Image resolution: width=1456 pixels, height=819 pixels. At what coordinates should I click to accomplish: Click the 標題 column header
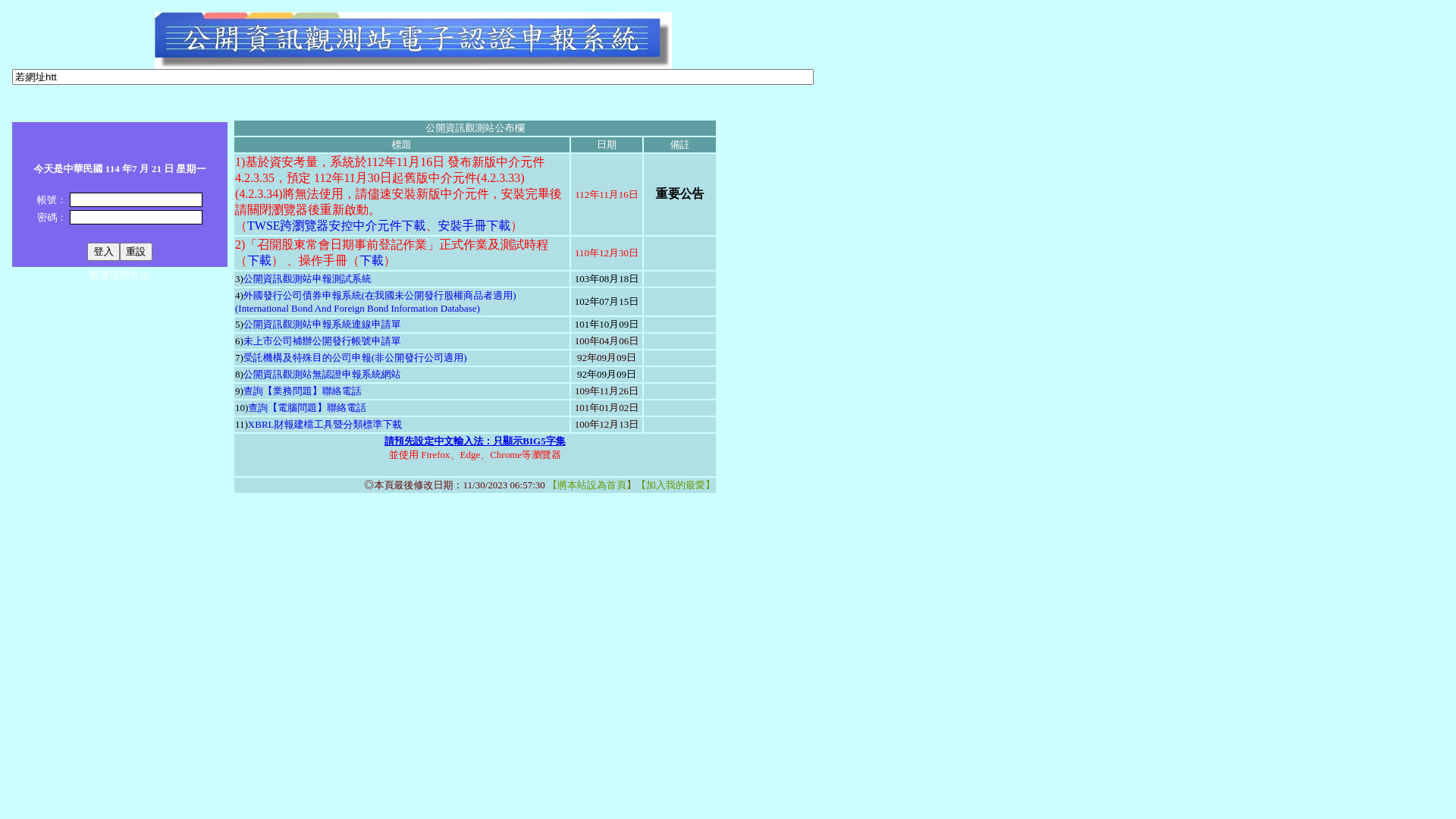pyautogui.click(x=401, y=145)
